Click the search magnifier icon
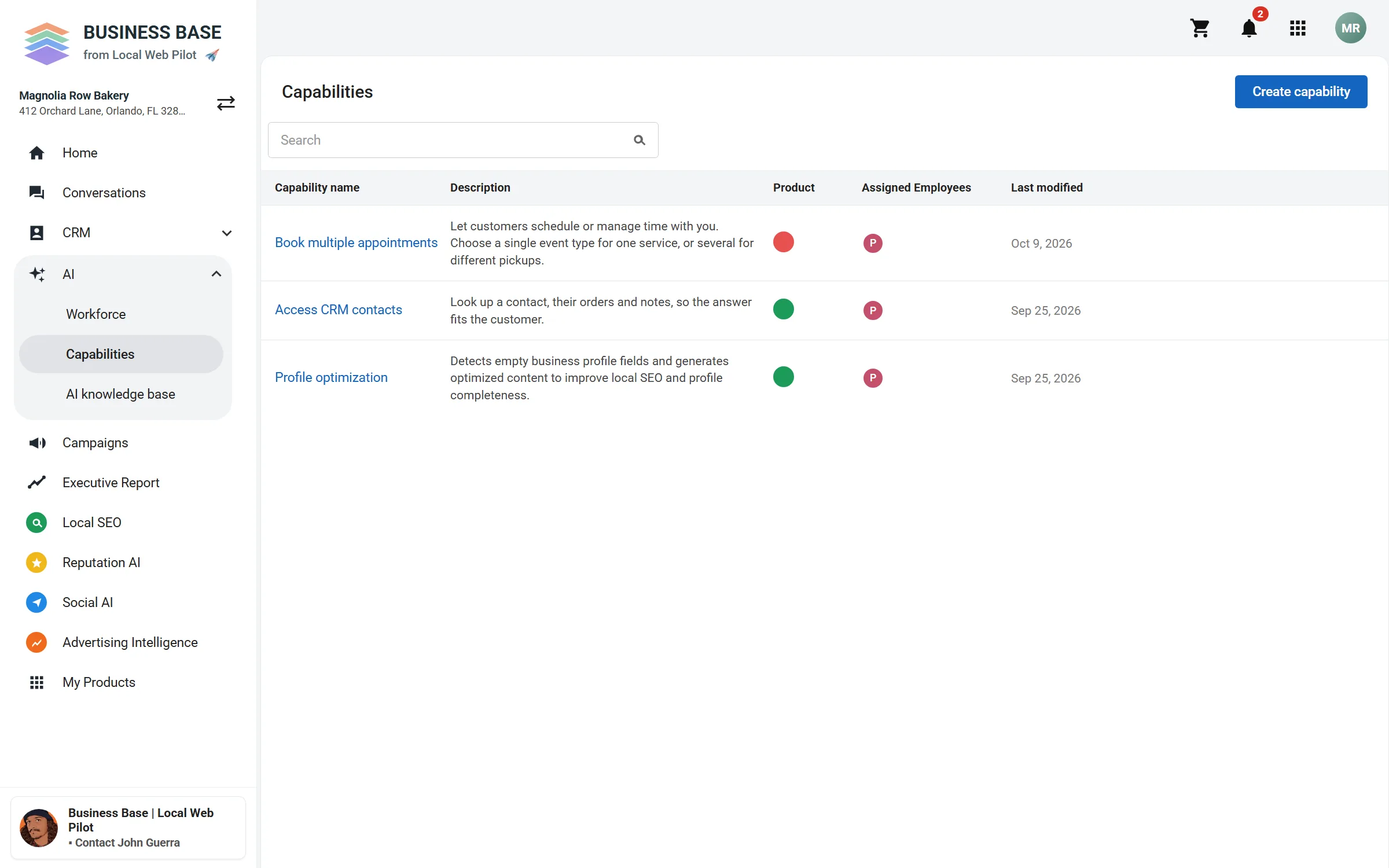 click(639, 140)
